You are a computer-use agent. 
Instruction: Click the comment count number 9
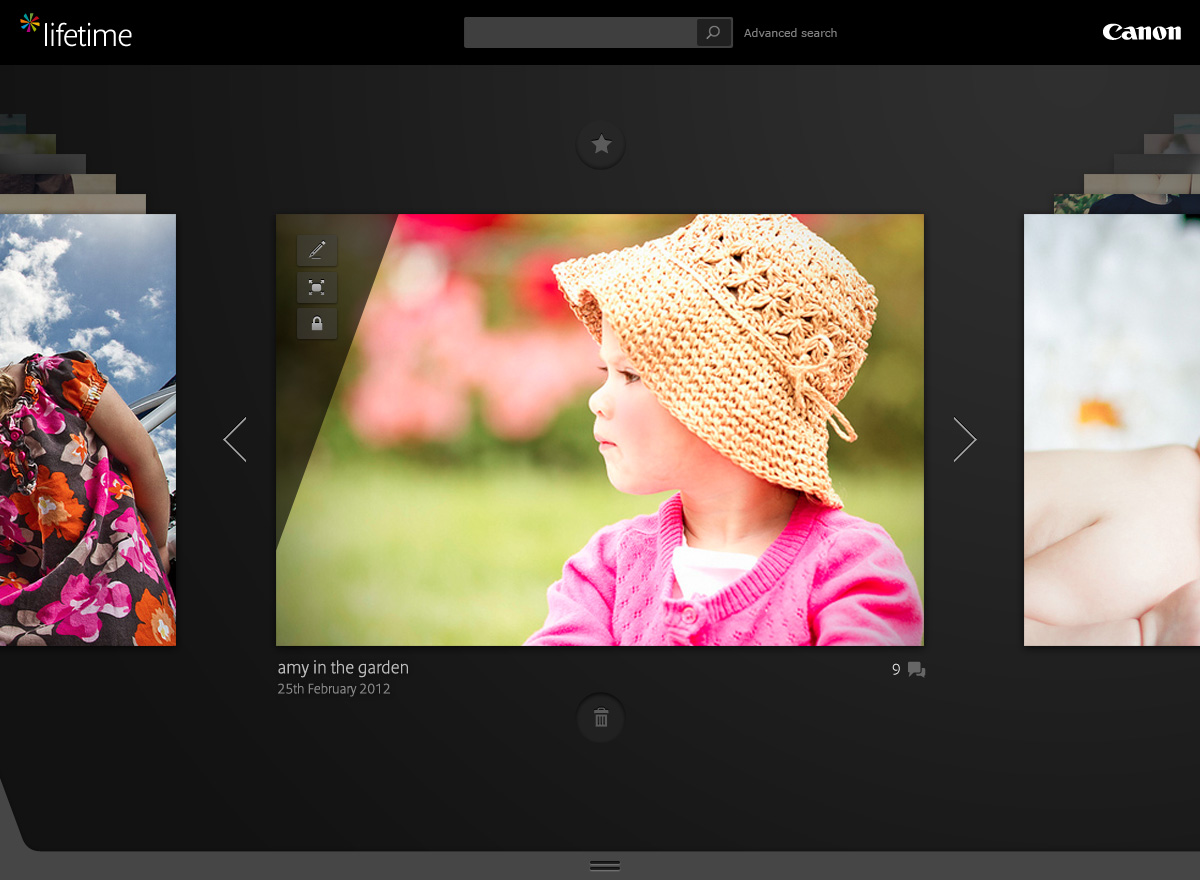896,670
